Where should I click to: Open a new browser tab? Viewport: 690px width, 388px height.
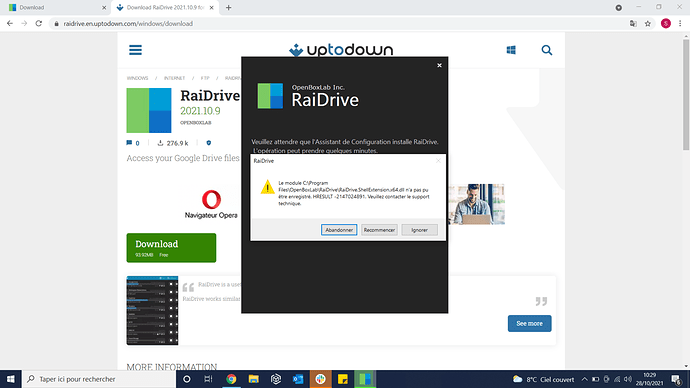coord(228,7)
